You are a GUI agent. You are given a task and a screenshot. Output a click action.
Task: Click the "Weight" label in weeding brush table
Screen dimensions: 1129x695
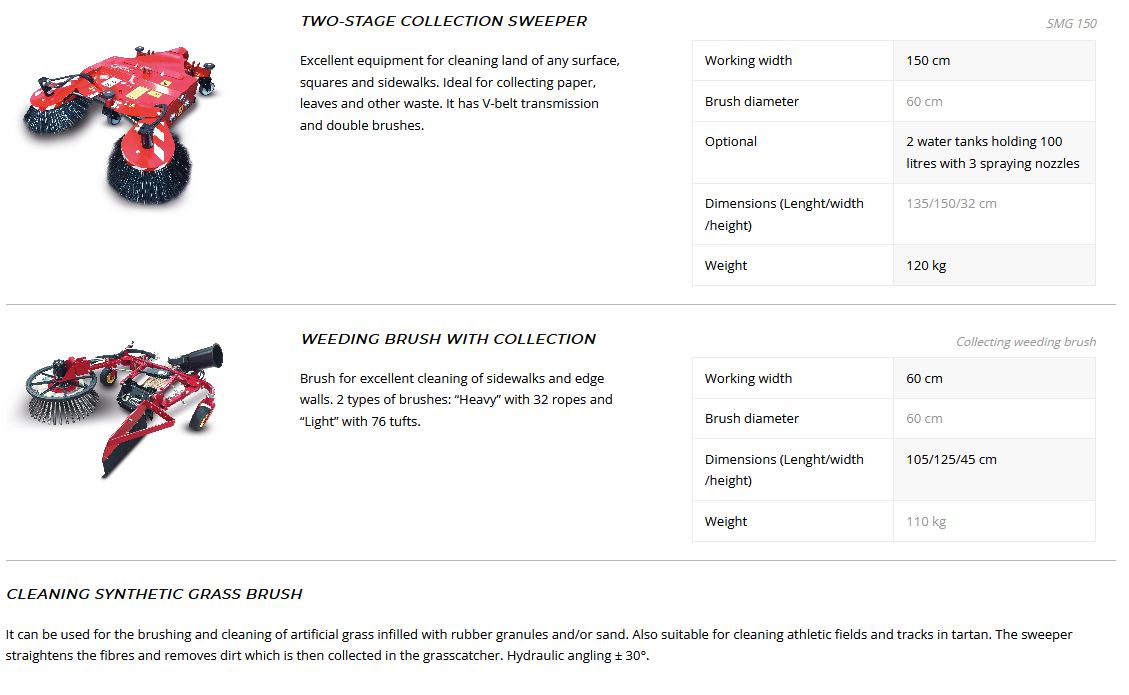pyautogui.click(x=726, y=522)
